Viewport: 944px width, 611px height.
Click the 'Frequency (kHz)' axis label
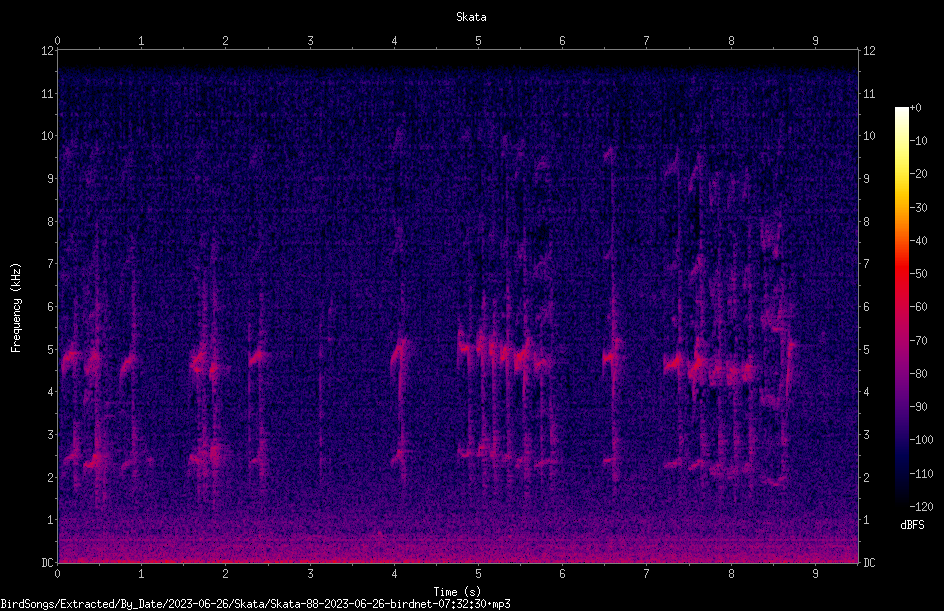pyautogui.click(x=16, y=308)
